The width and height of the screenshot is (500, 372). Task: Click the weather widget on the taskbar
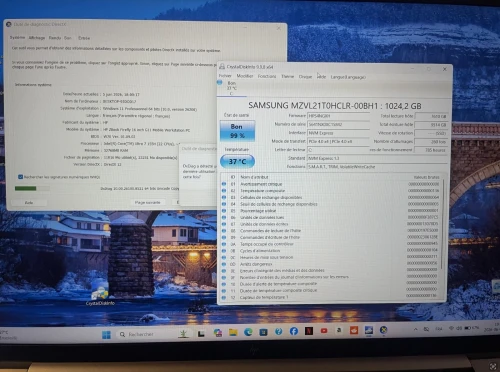coord(8,335)
